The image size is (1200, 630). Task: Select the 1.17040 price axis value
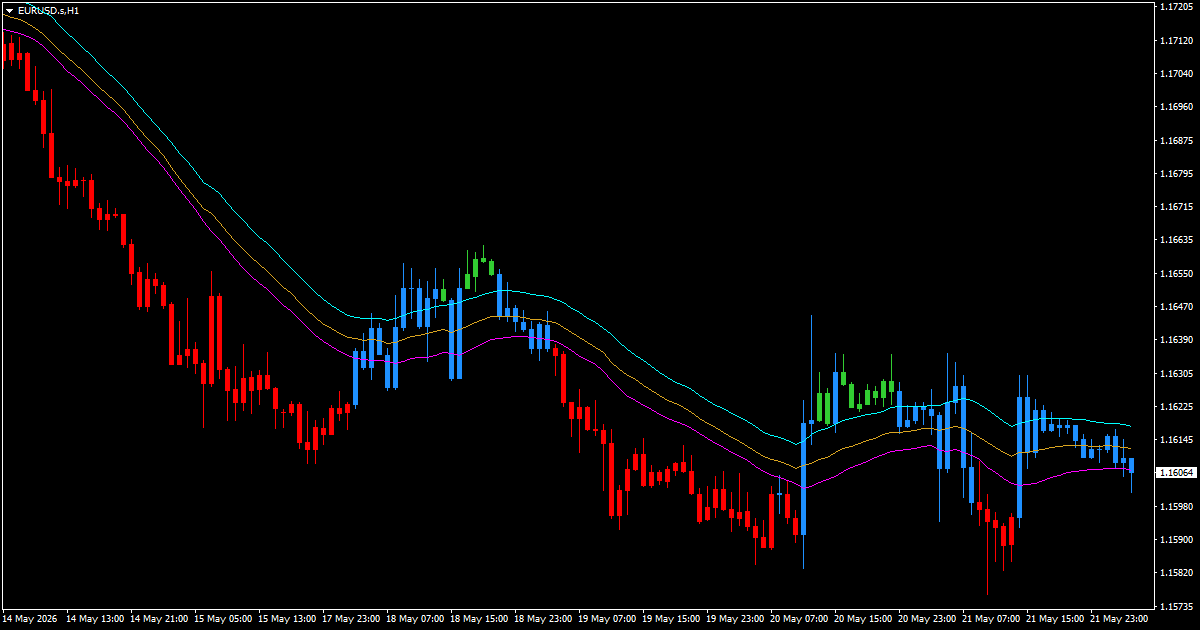point(1175,73)
